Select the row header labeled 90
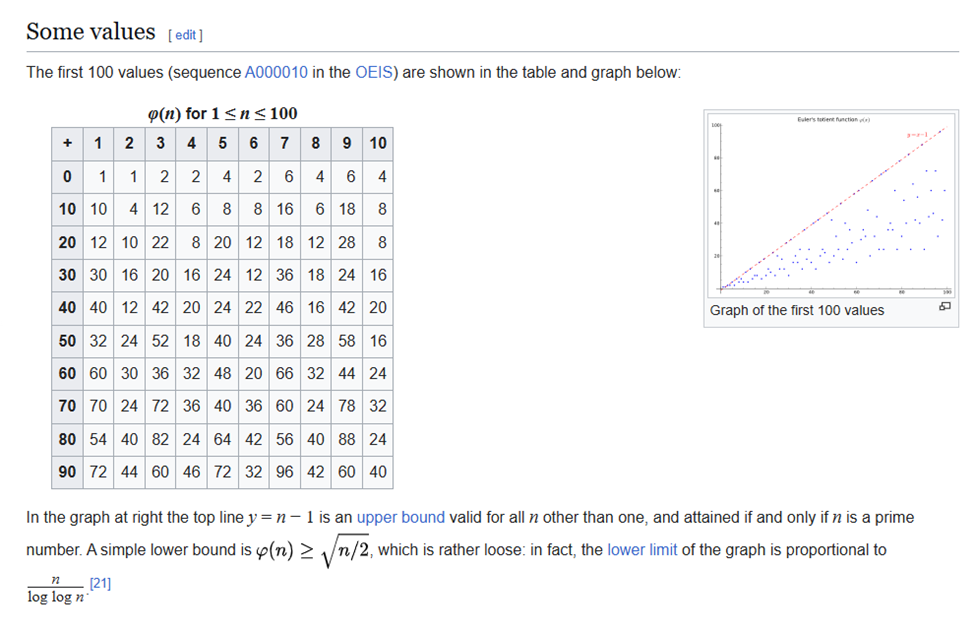 [67, 472]
